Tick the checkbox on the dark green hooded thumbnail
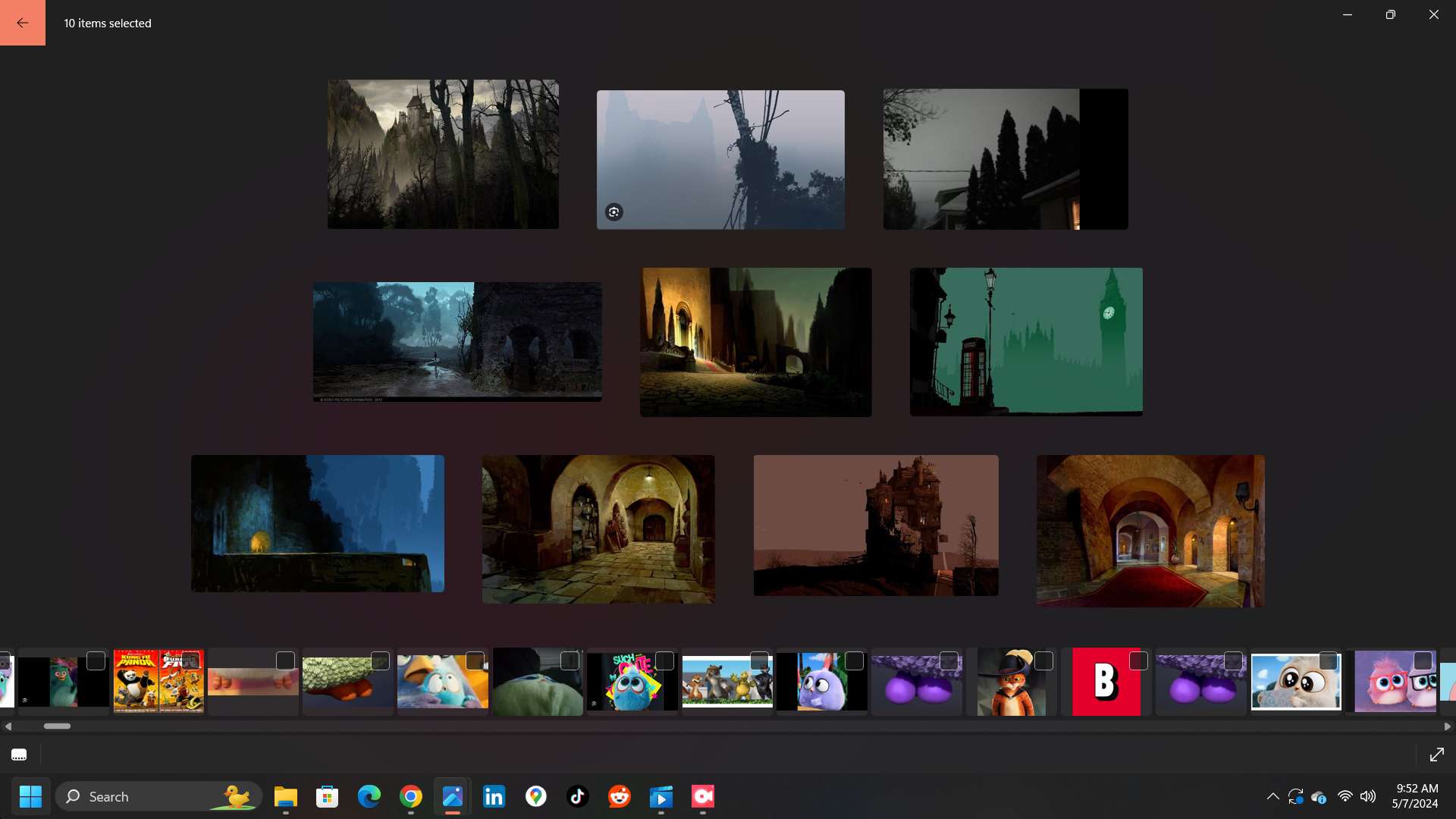Image resolution: width=1456 pixels, height=819 pixels. pyautogui.click(x=570, y=661)
